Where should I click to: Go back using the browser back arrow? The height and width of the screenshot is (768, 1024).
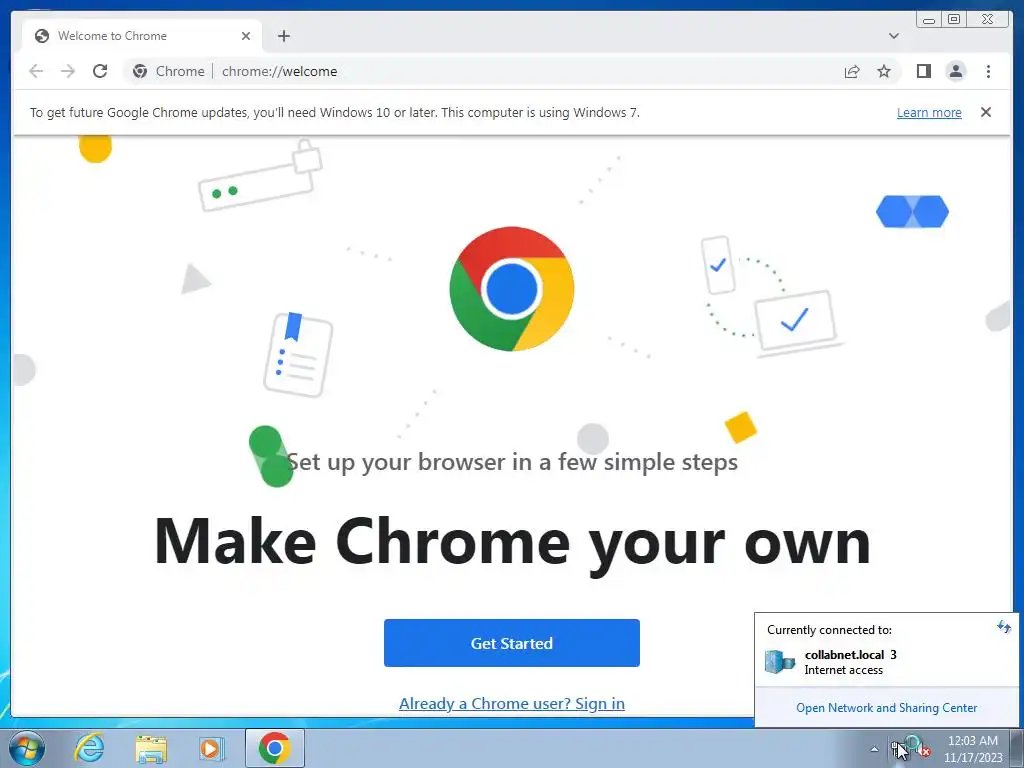(36, 71)
